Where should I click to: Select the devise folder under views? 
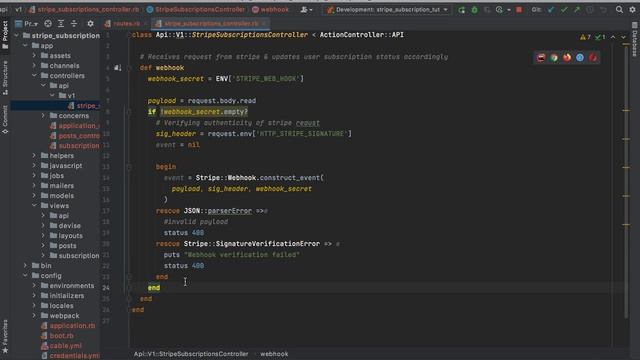coord(65,226)
